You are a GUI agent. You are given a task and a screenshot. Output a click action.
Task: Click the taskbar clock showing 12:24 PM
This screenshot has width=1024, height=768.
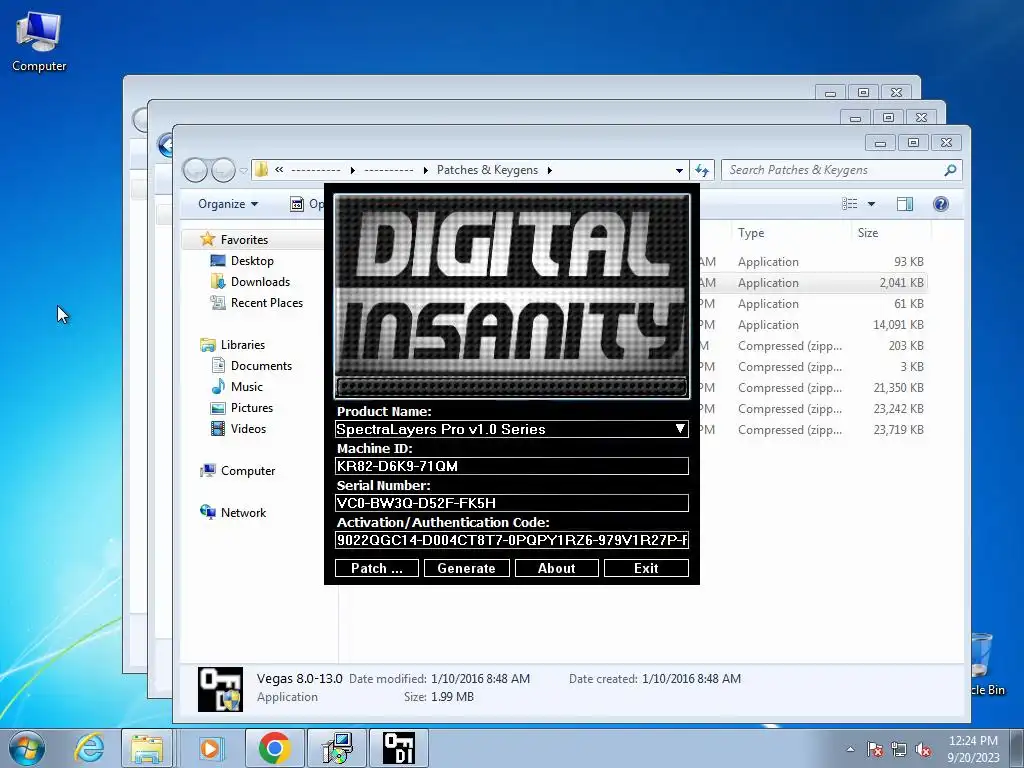[973, 749]
